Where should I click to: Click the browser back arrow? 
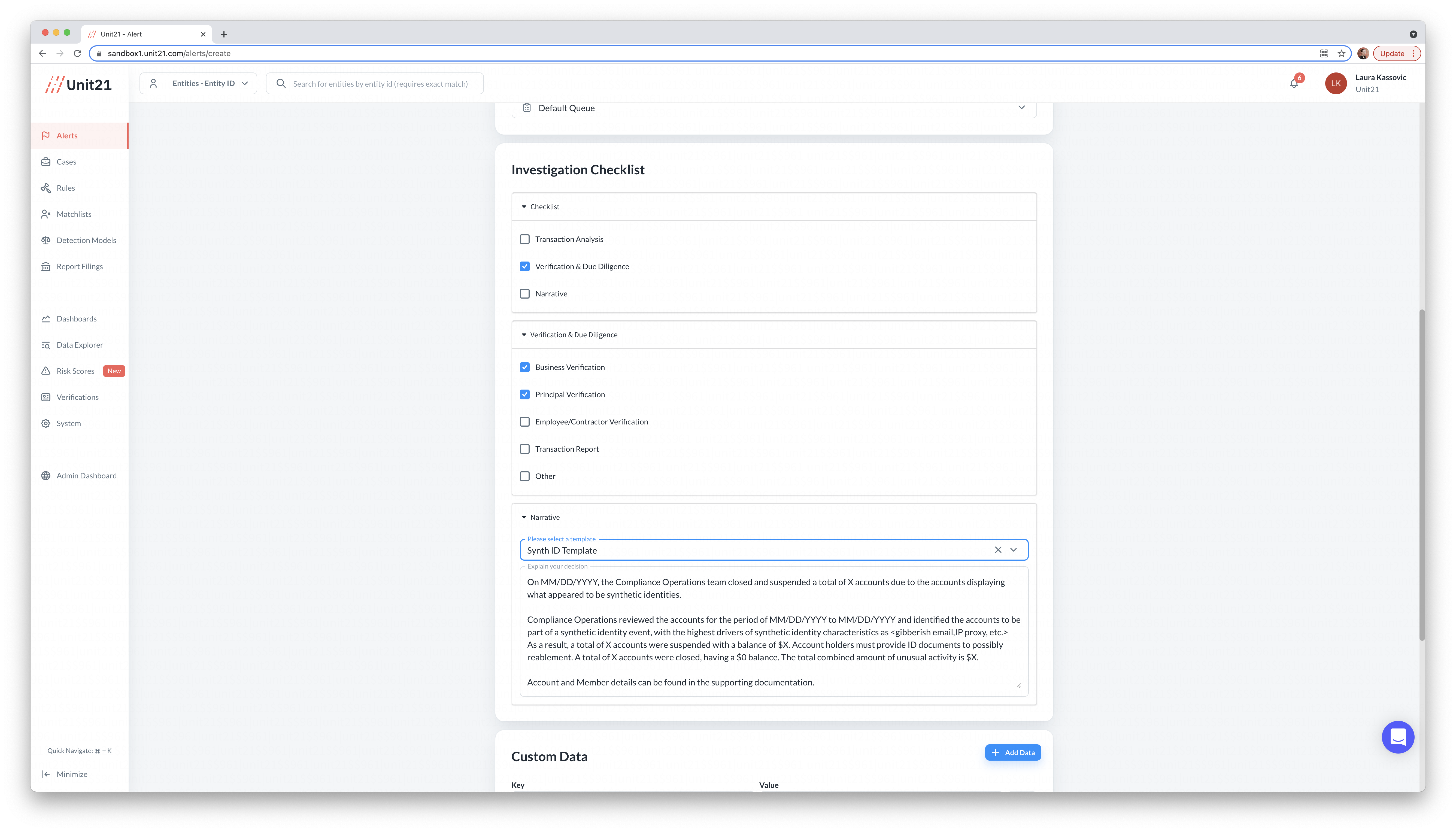click(x=42, y=53)
